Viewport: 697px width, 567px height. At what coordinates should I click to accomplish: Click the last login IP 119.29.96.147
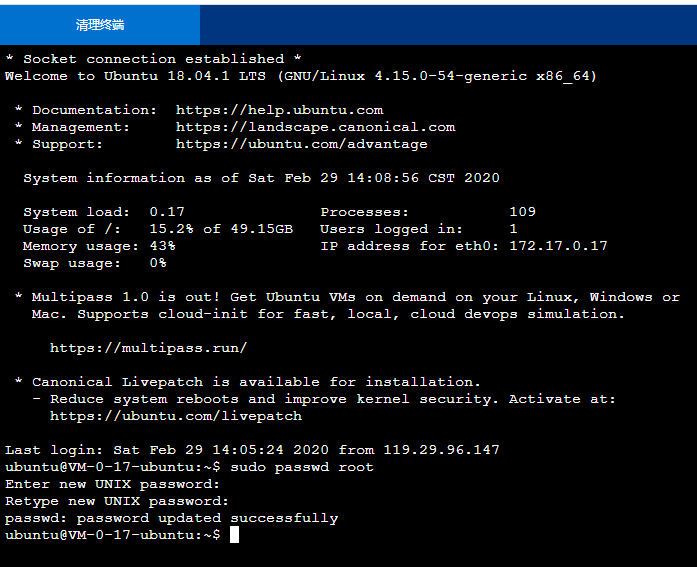click(441, 450)
